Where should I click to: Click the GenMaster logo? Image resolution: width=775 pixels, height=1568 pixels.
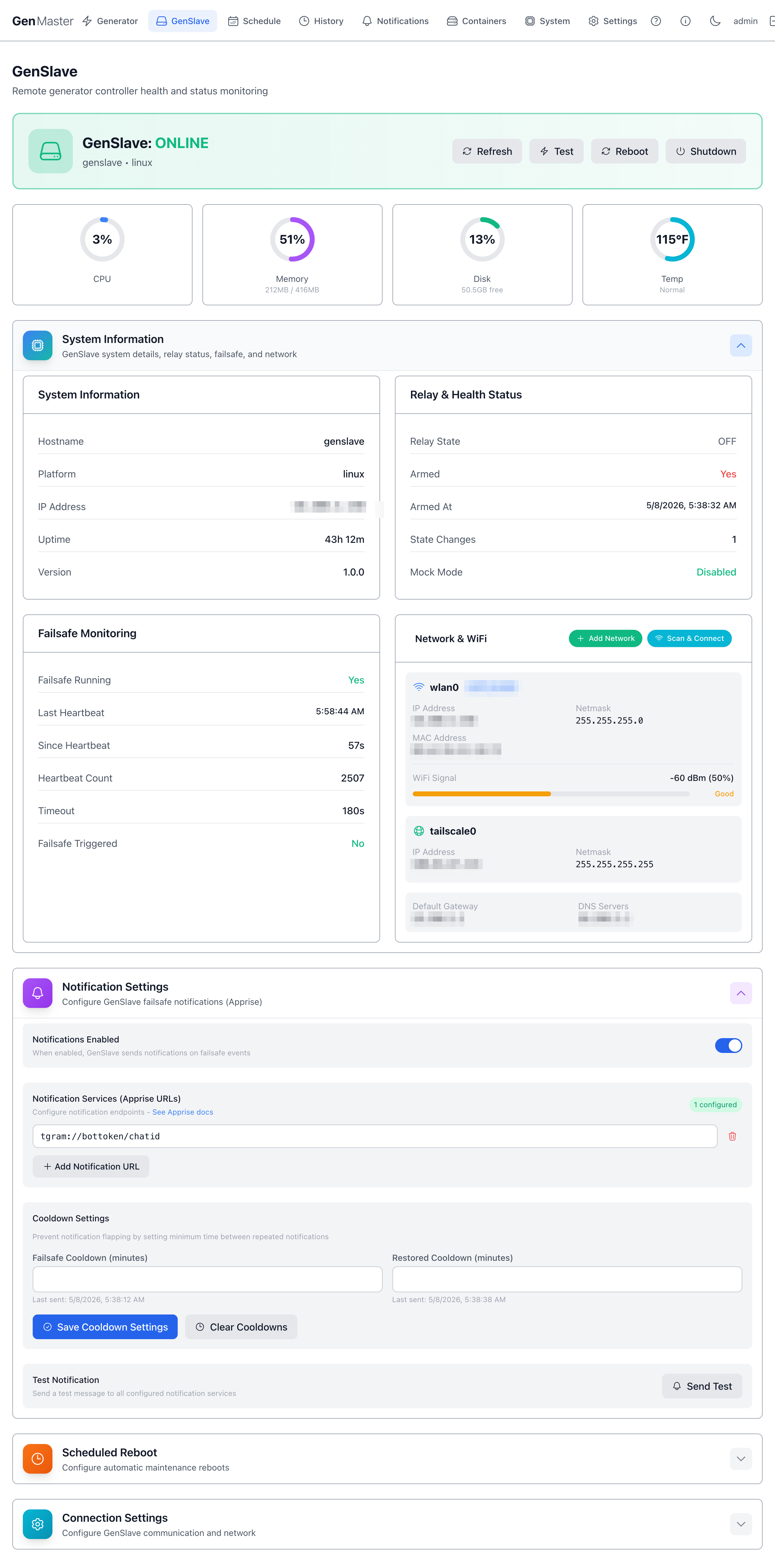pyautogui.click(x=43, y=21)
